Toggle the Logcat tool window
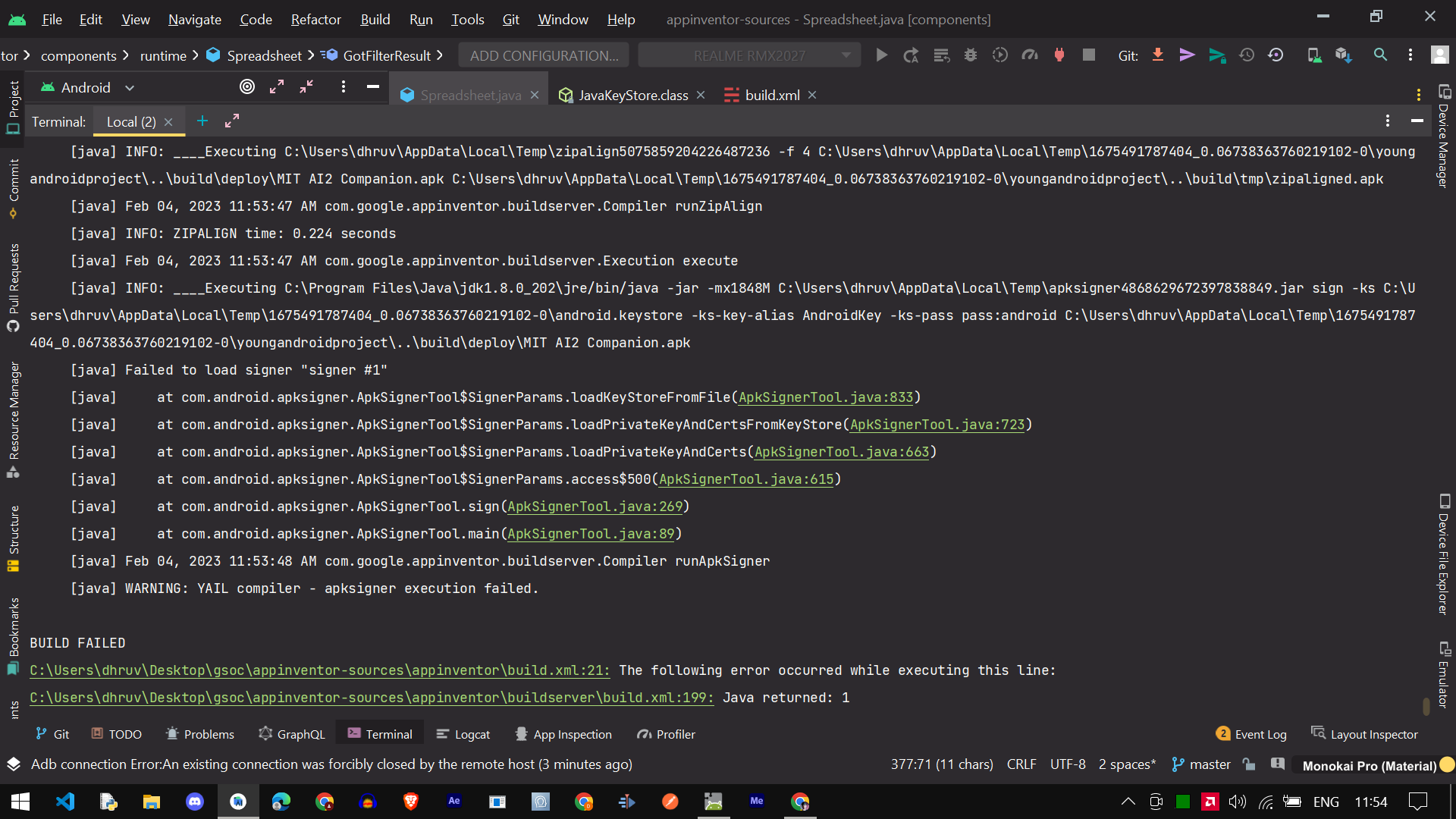The width and height of the screenshot is (1456, 819). pyautogui.click(x=463, y=734)
